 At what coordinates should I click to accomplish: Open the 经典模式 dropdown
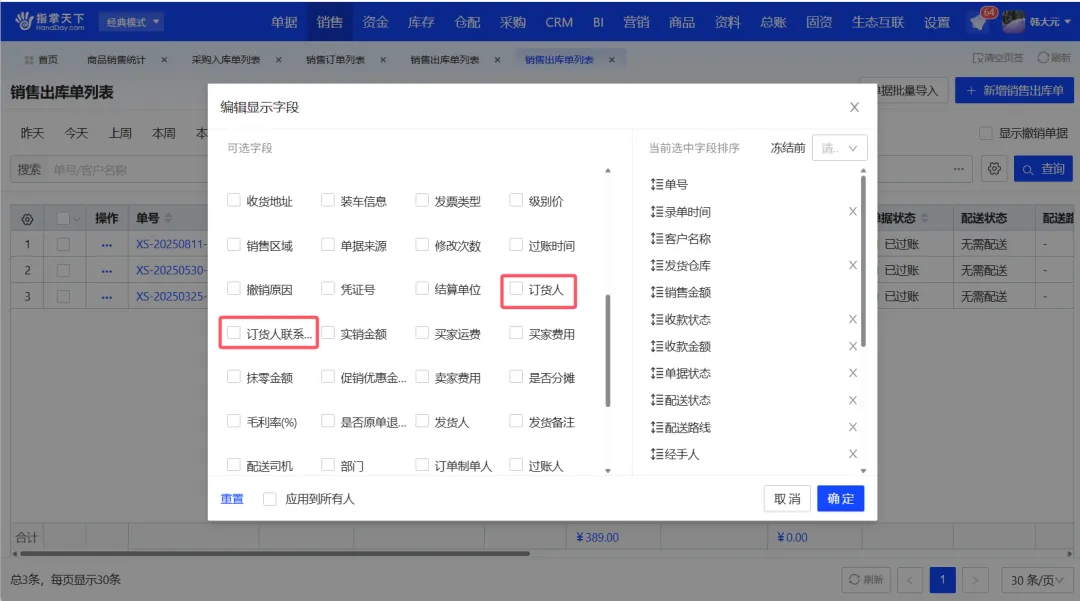tap(132, 22)
